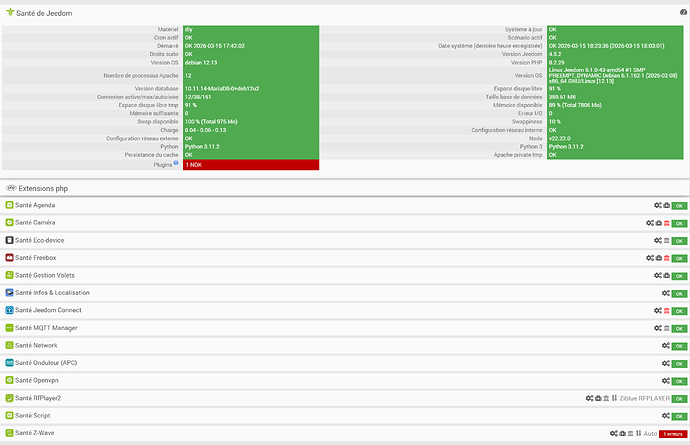Click the 'Auto' port label on Z-Wave row
This screenshot has width=690, height=445.
coord(650,434)
